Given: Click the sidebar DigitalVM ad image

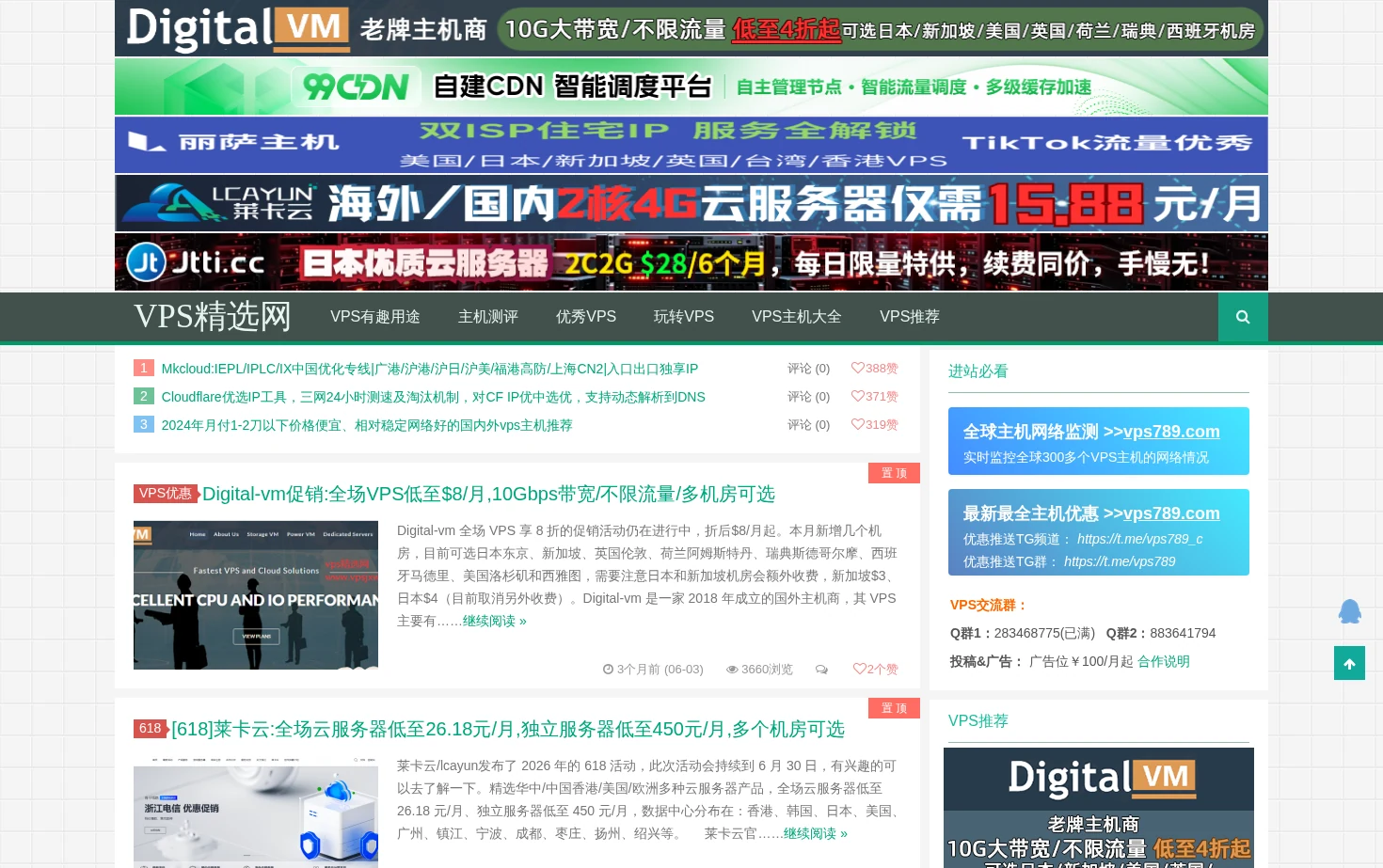Looking at the screenshot, I should tap(1099, 808).
